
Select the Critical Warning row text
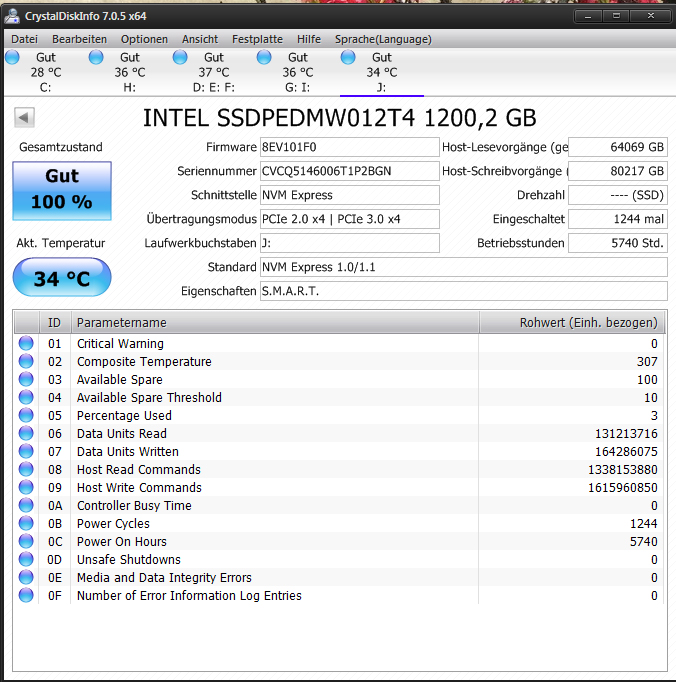click(120, 344)
